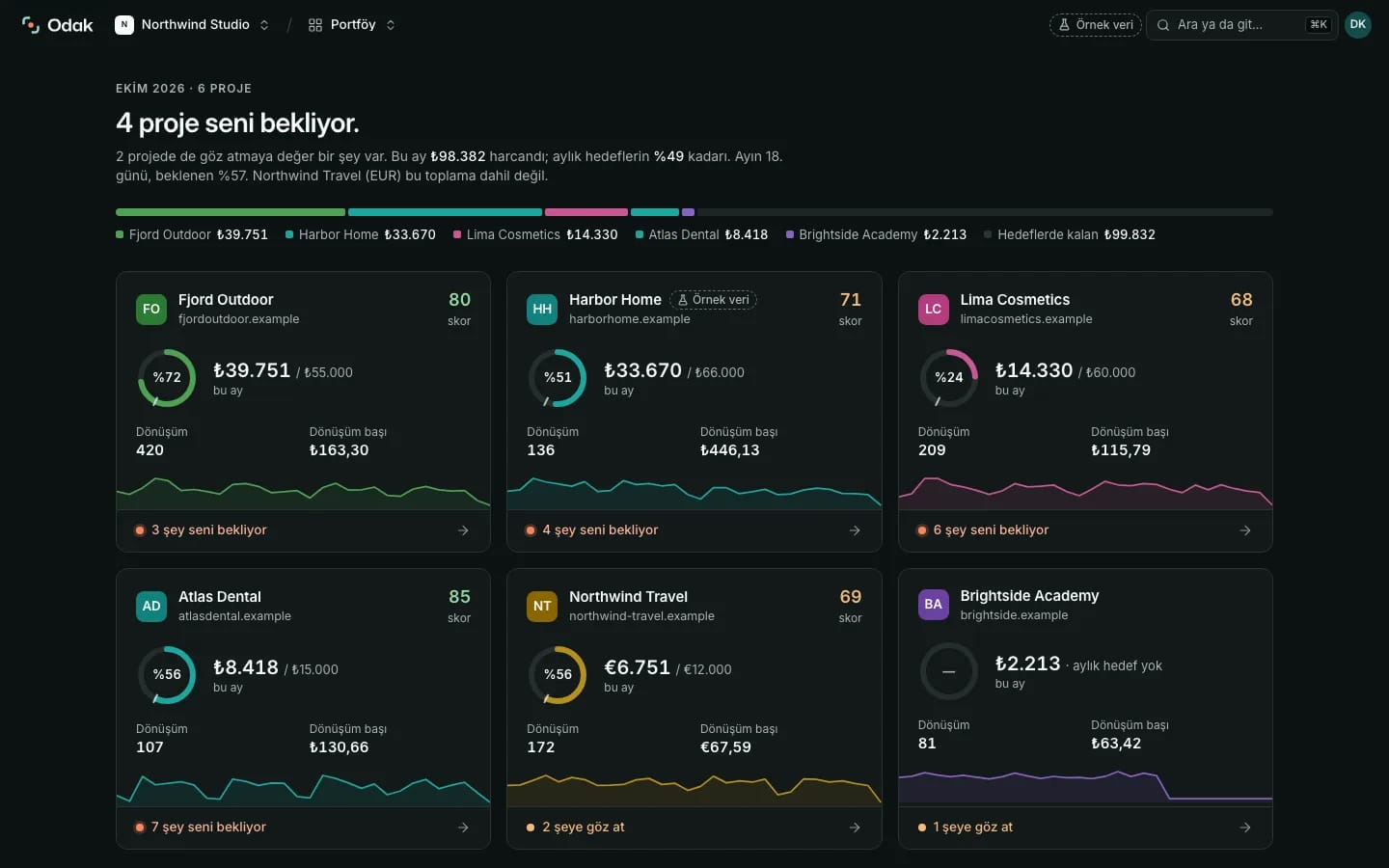Click the Portföy grid icon
1389x868 pixels.
315,25
